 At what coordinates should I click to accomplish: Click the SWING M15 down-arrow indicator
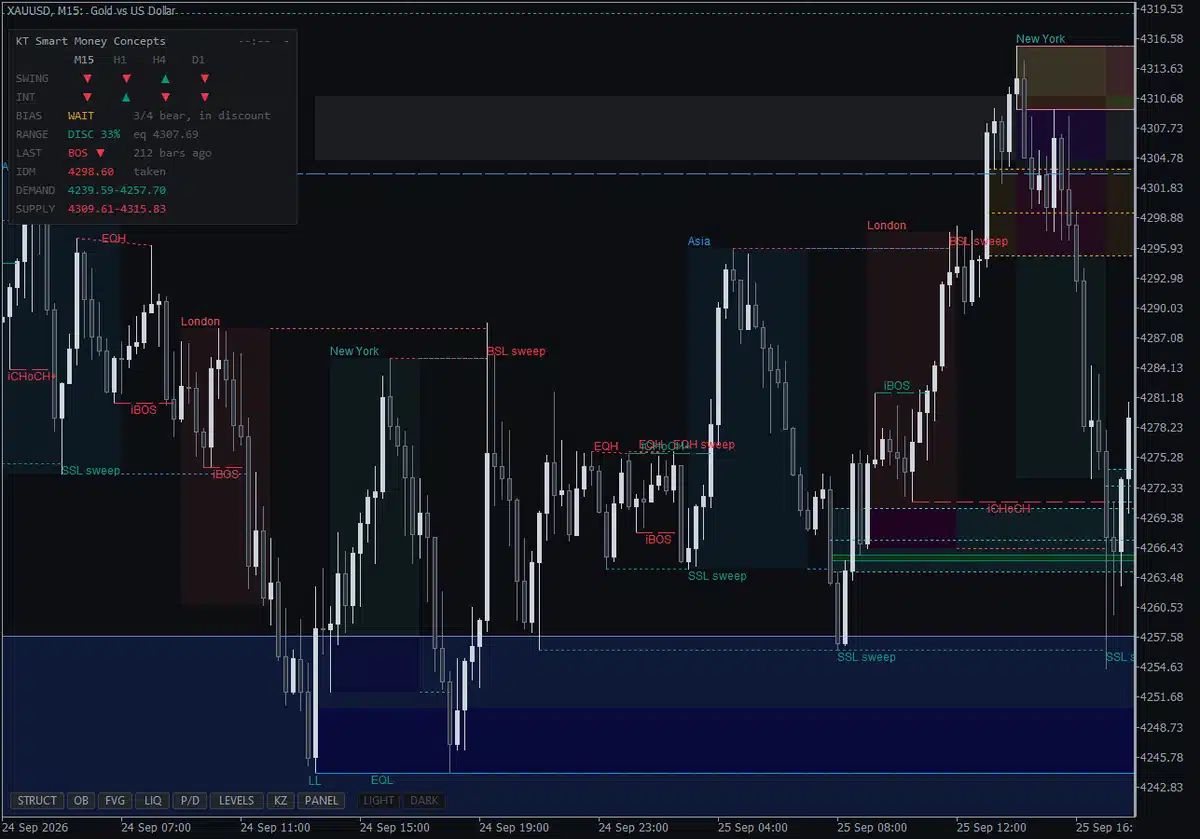[x=87, y=78]
